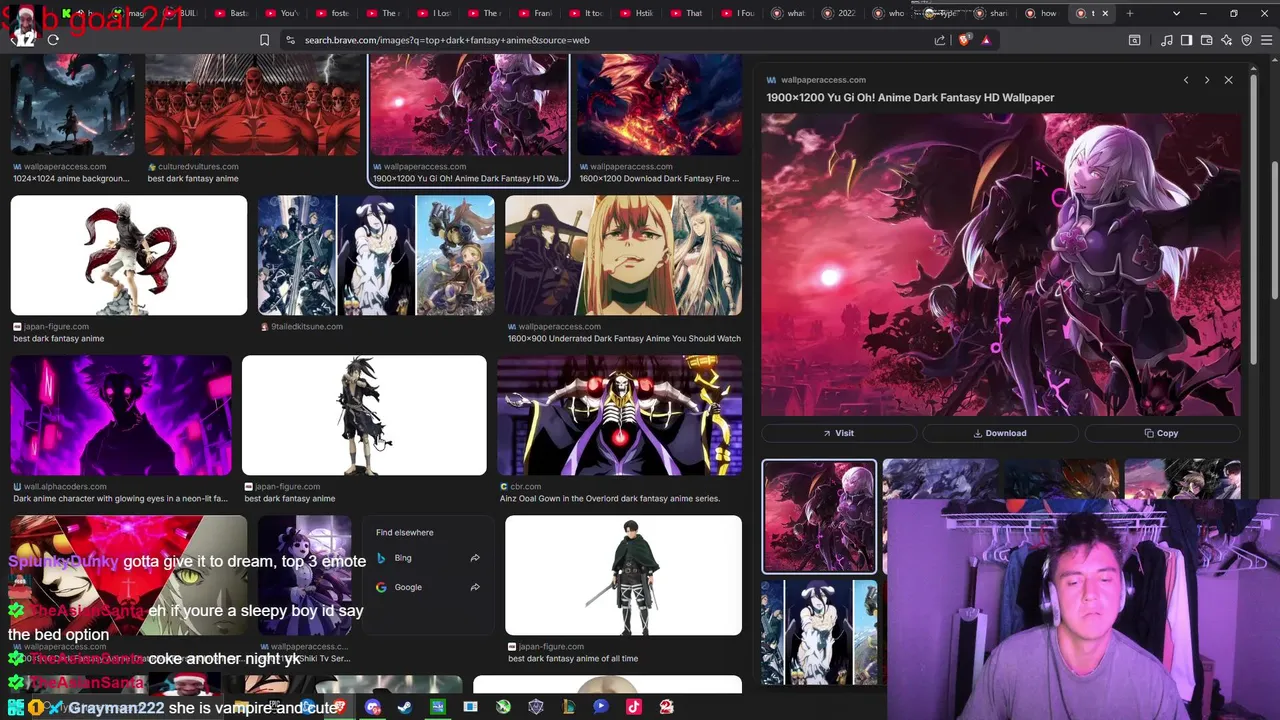The height and width of the screenshot is (720, 1280).
Task: Open Leo AI sparkle icon
Action: coord(1226,40)
